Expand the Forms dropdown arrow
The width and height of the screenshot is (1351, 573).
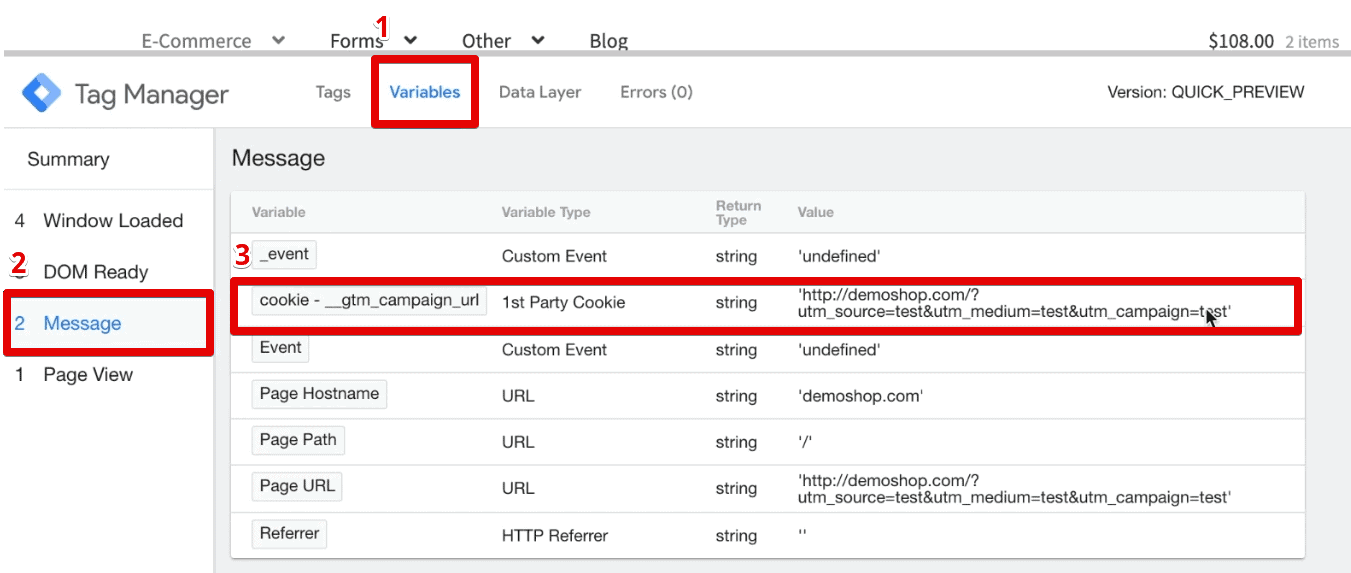(x=410, y=41)
